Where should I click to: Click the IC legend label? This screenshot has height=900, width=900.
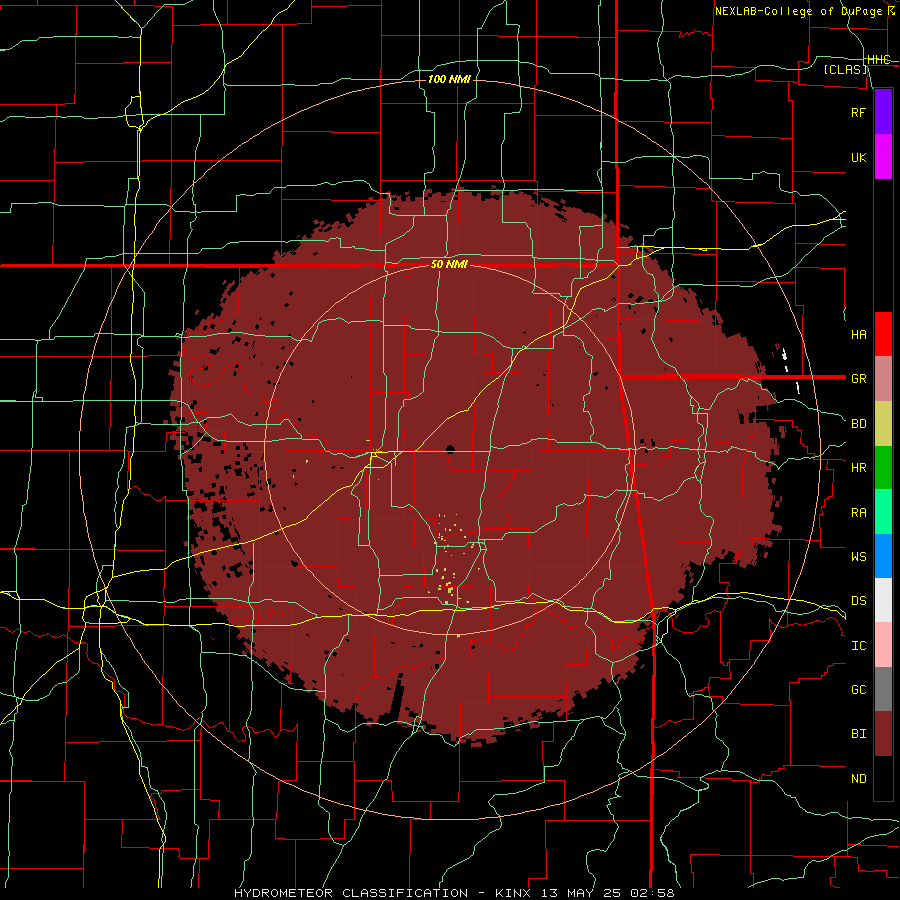pyautogui.click(x=858, y=646)
